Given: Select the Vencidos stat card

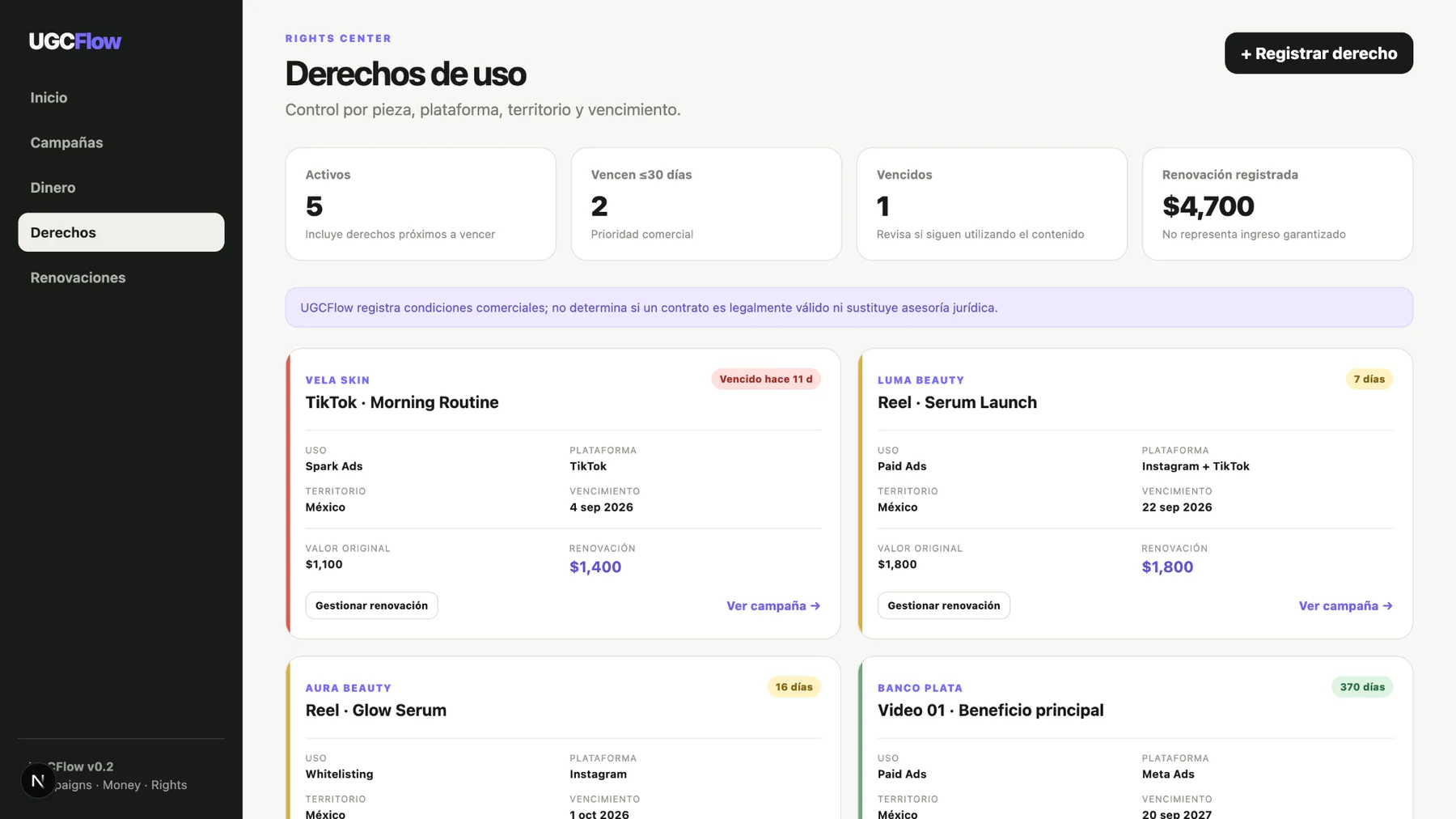Looking at the screenshot, I should [x=992, y=204].
